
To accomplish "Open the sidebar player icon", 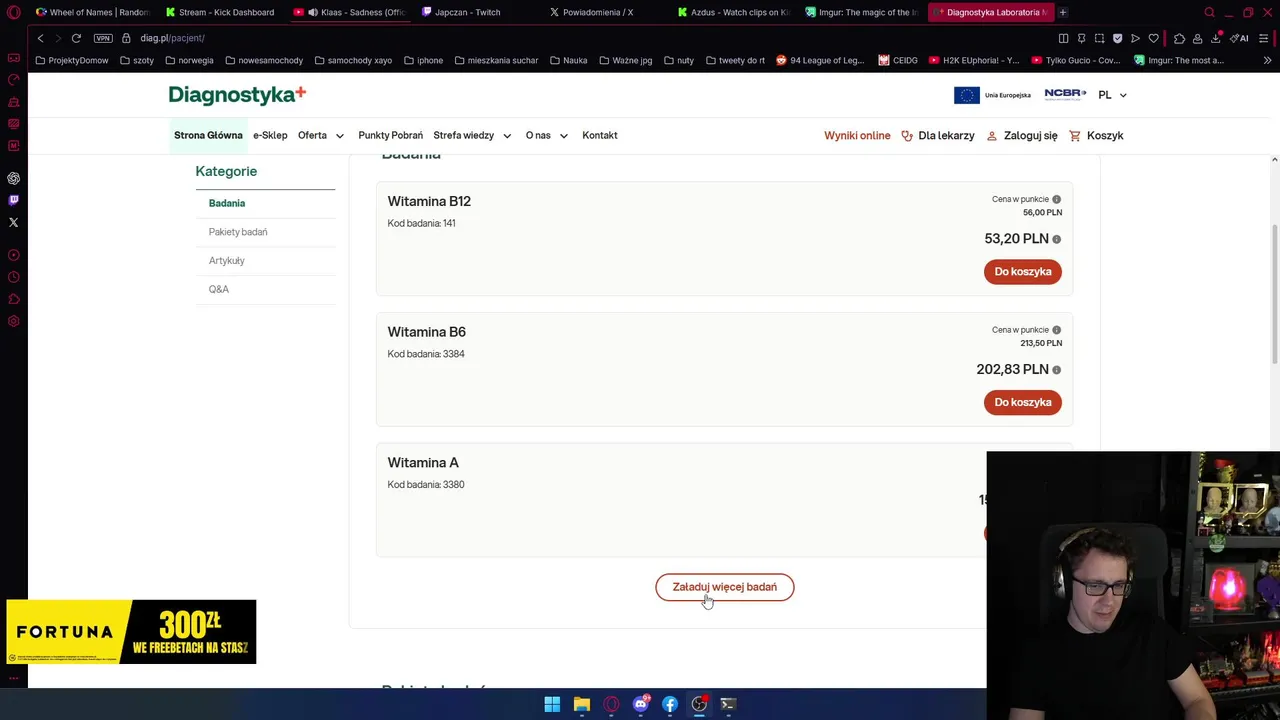I will (13, 255).
